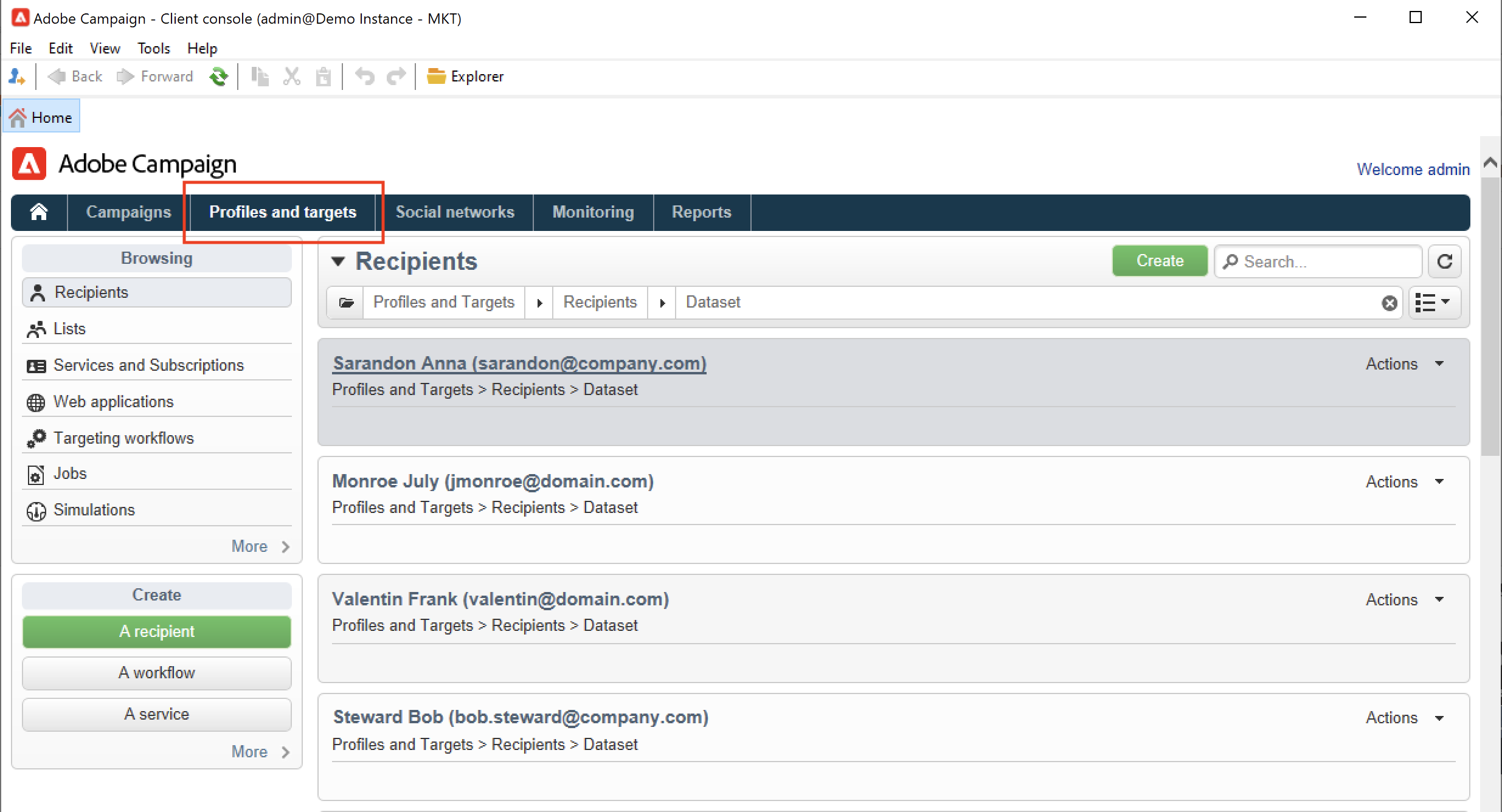This screenshot has width=1502, height=812.
Task: Click the home icon in navigation bar
Action: coord(39,212)
